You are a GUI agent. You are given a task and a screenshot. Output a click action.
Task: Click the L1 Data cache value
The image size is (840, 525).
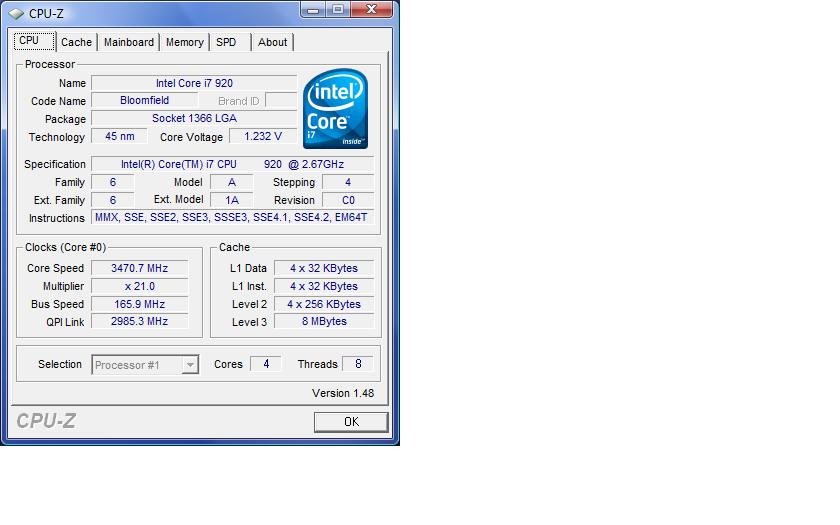(x=324, y=268)
